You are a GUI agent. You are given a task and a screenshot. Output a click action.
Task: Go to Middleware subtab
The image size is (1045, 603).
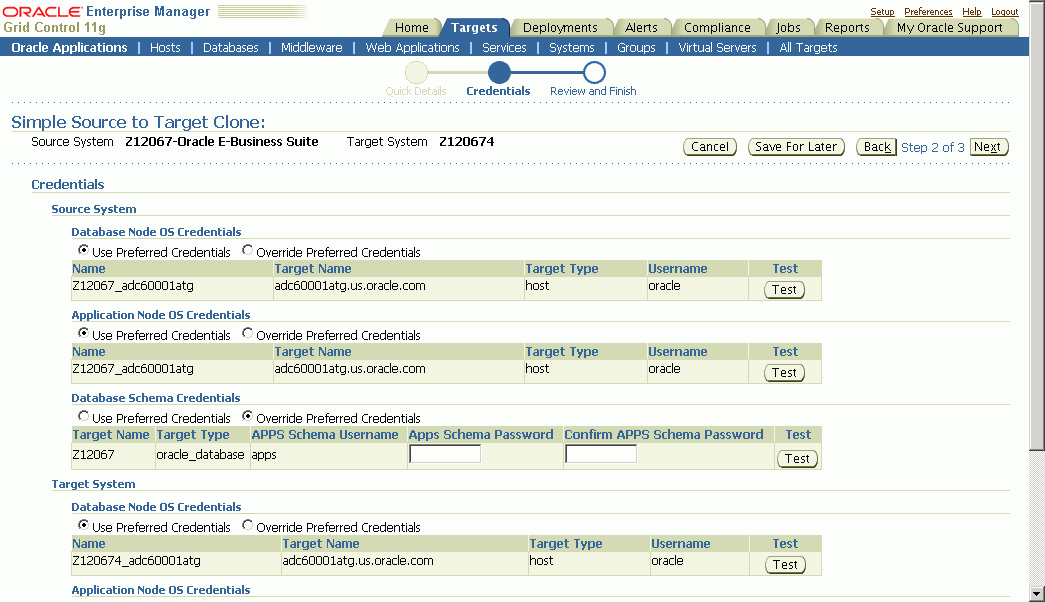pyautogui.click(x=311, y=47)
